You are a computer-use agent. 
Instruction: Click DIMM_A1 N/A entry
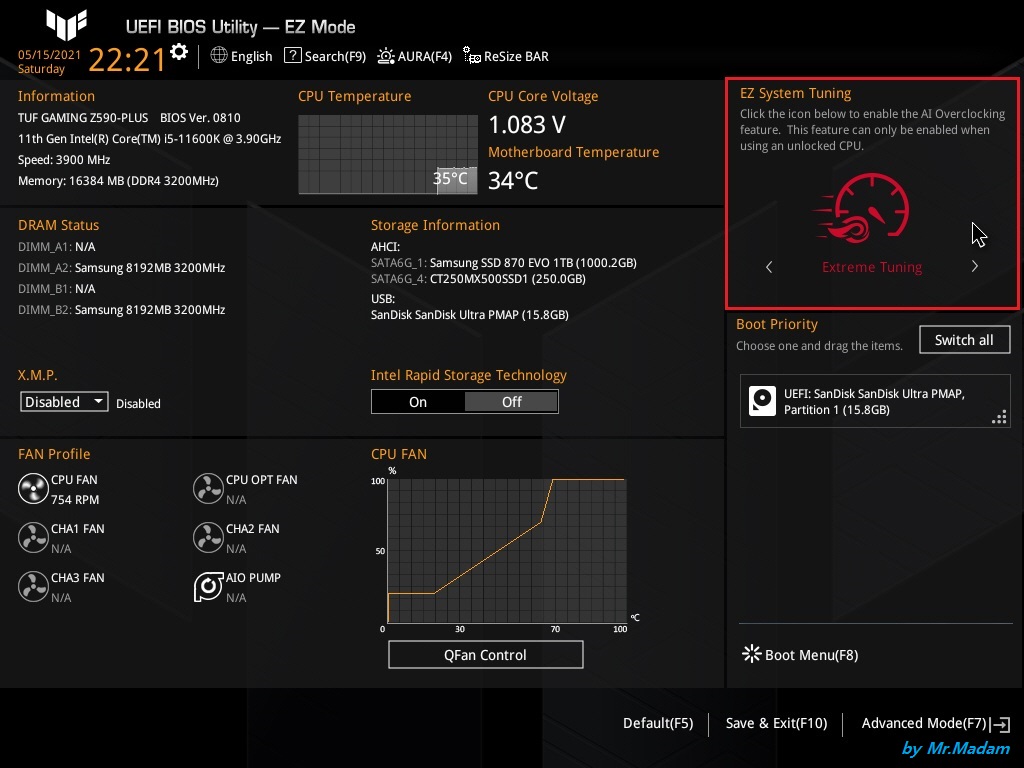tap(56, 247)
